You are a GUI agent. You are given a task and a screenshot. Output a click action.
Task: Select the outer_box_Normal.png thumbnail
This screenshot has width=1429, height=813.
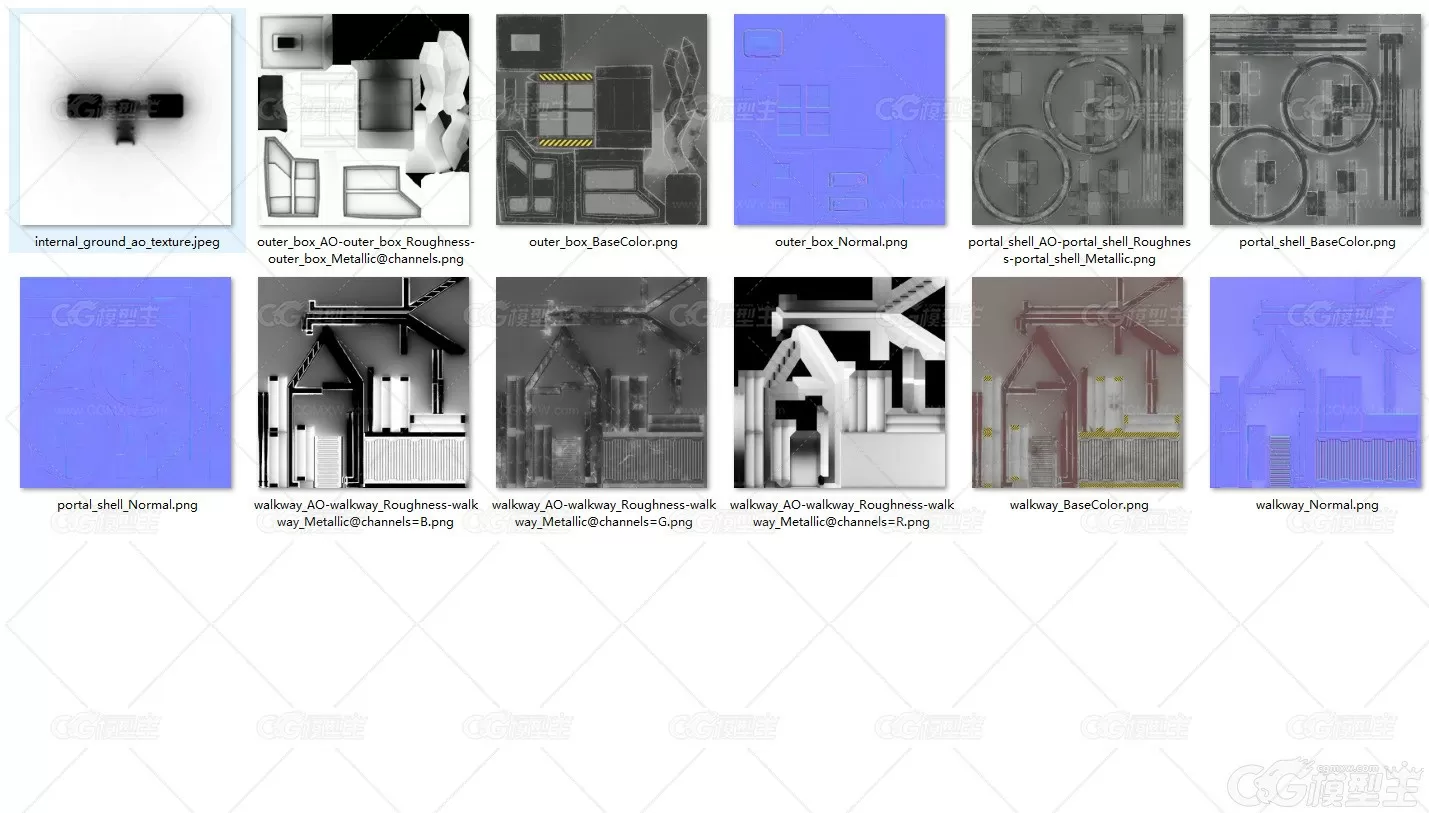(x=840, y=119)
